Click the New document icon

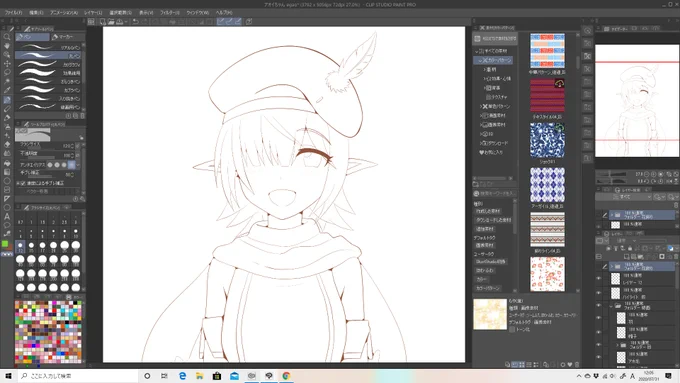(103, 21)
